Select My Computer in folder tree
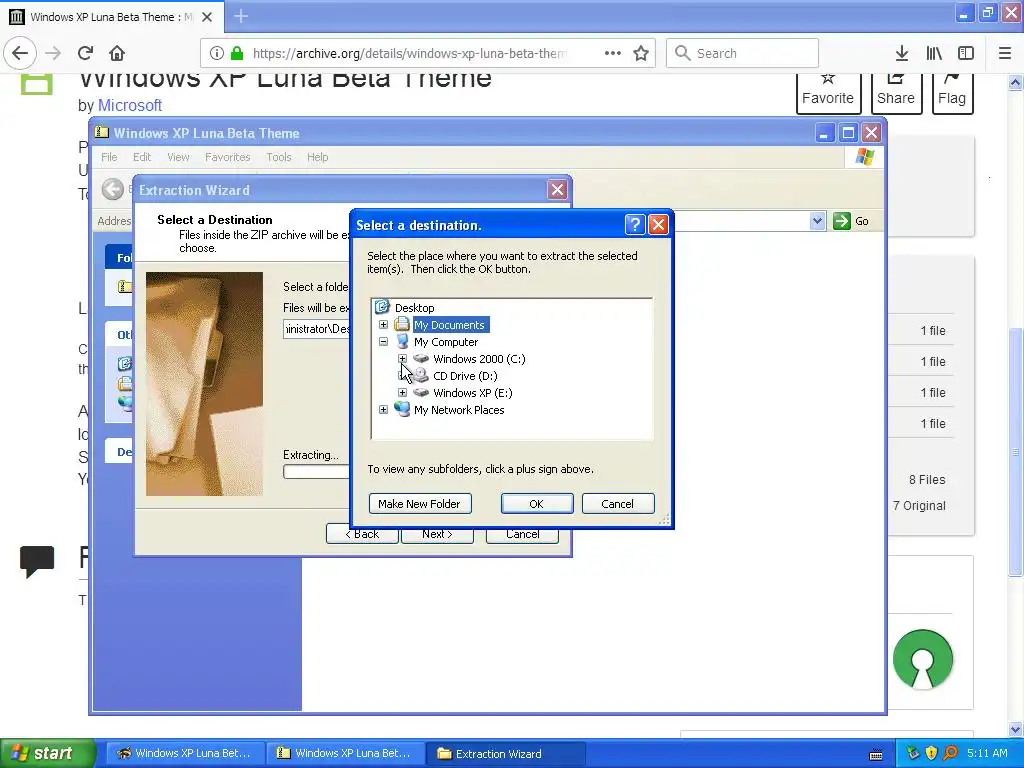The height and width of the screenshot is (768, 1024). pos(445,342)
